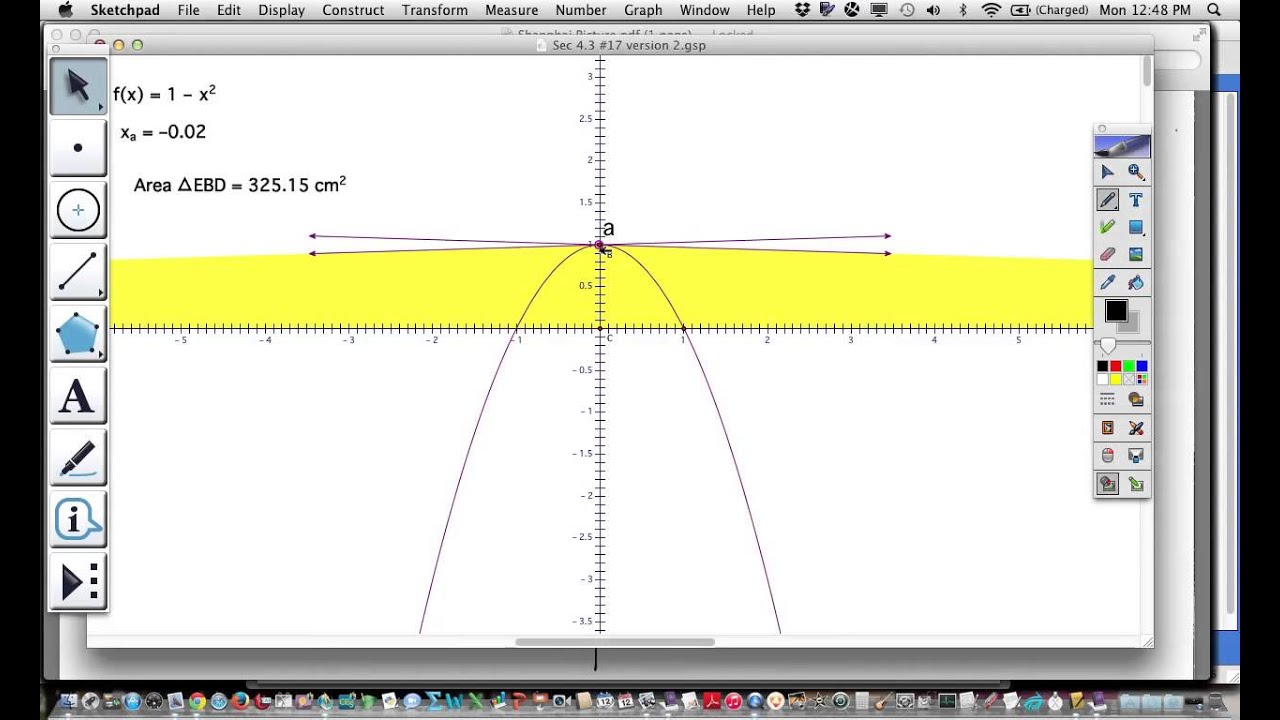The image size is (1280, 720).
Task: Pick the picture insert tool in palette
Action: pyautogui.click(x=1136, y=255)
